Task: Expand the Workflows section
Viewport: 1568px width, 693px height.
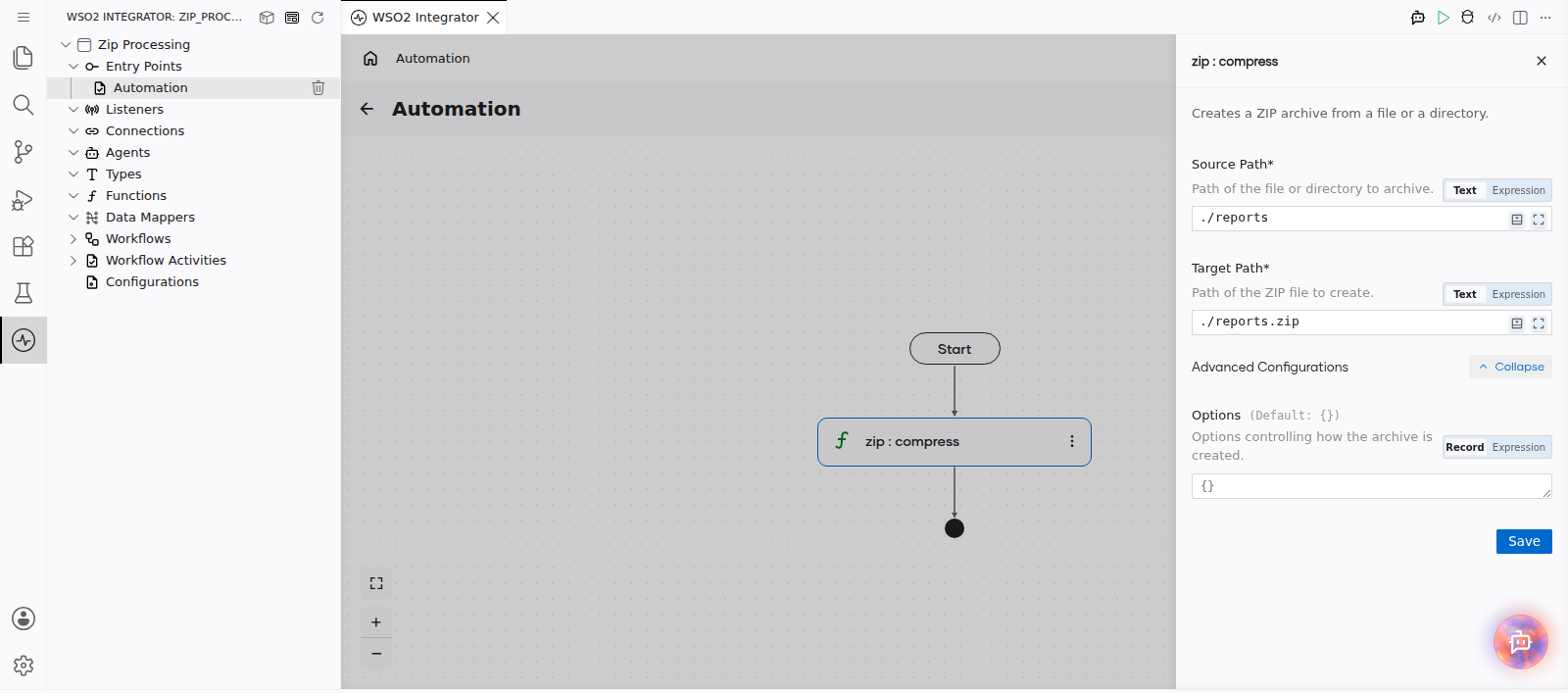Action: pos(73,239)
